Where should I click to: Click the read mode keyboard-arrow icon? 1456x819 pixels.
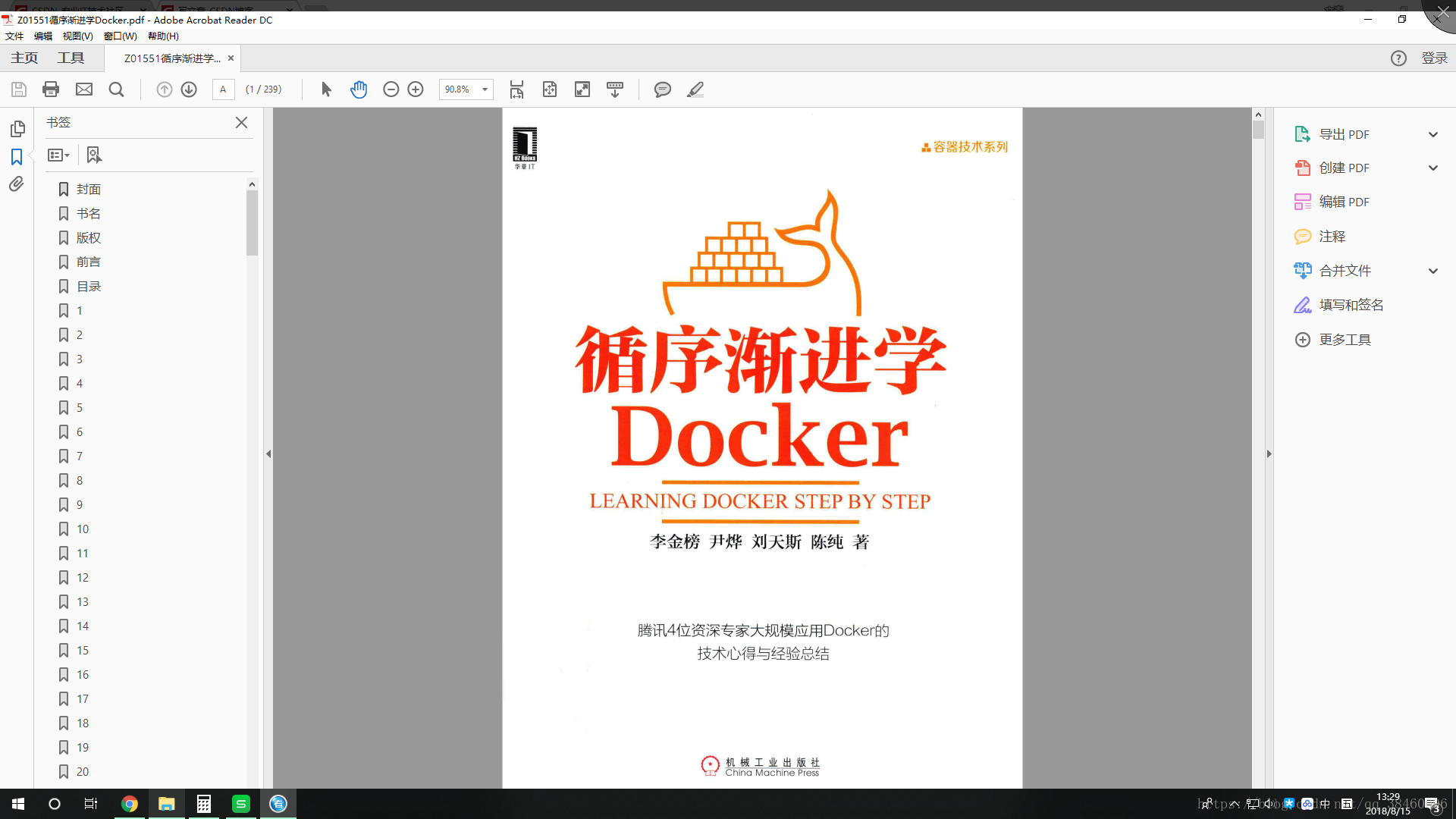click(x=615, y=89)
